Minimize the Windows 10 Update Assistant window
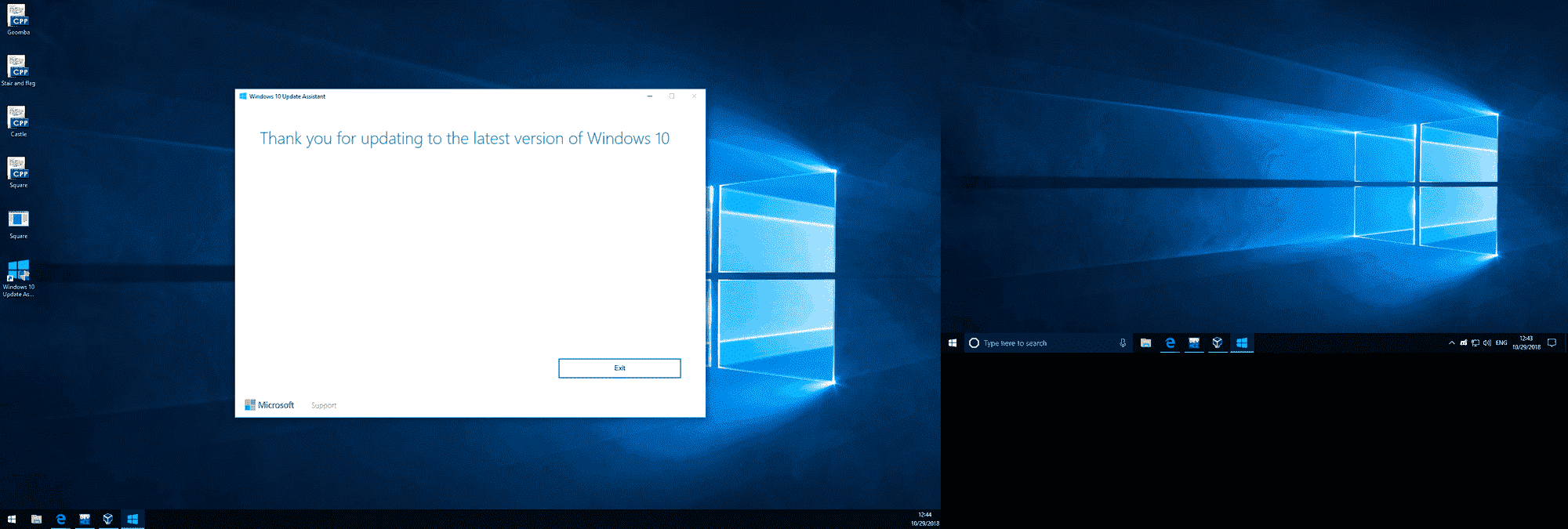1568x529 pixels. click(x=649, y=96)
